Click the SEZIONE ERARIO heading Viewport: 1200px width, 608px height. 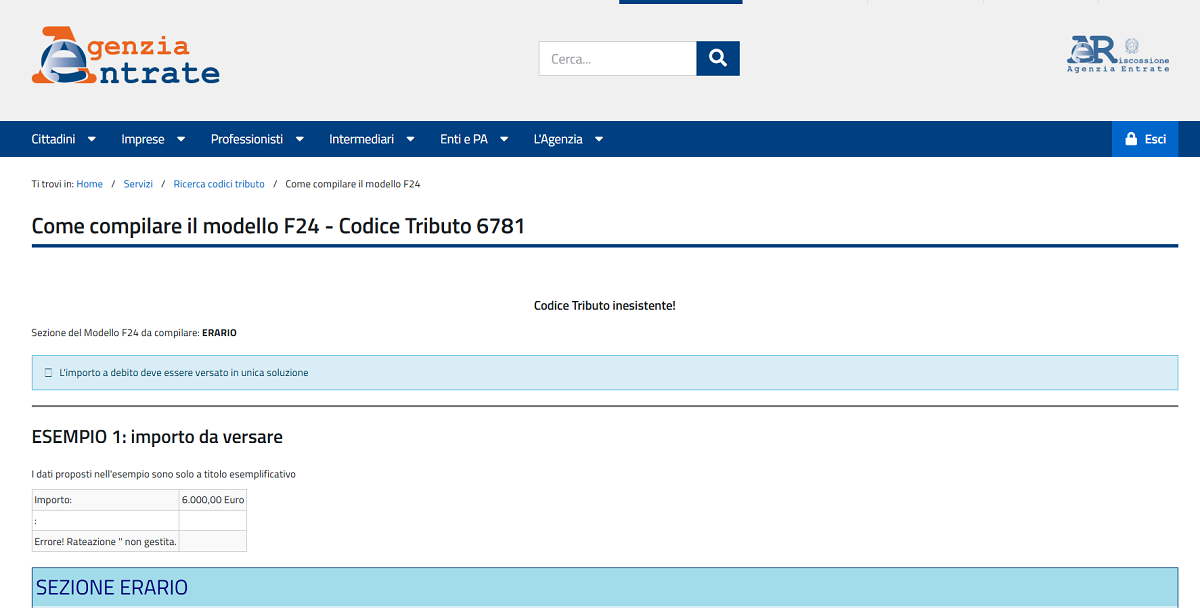pyautogui.click(x=112, y=587)
